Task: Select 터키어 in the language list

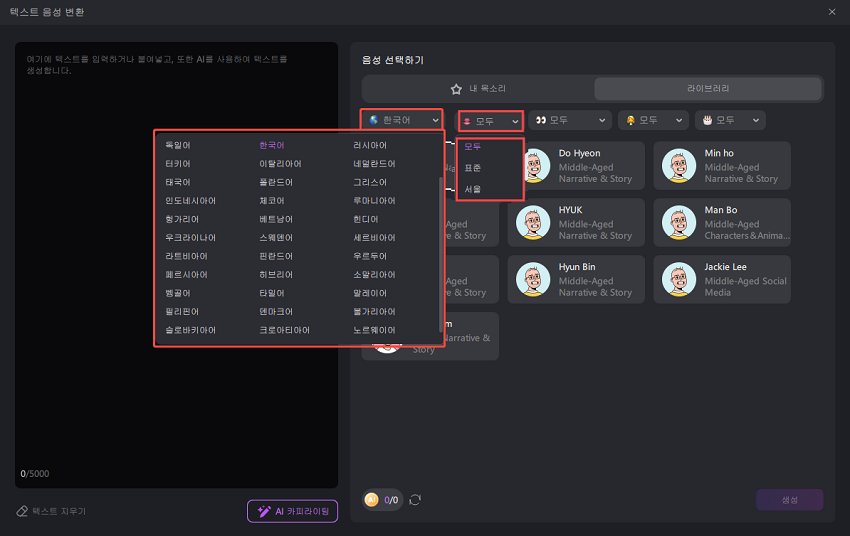Action: click(x=178, y=164)
